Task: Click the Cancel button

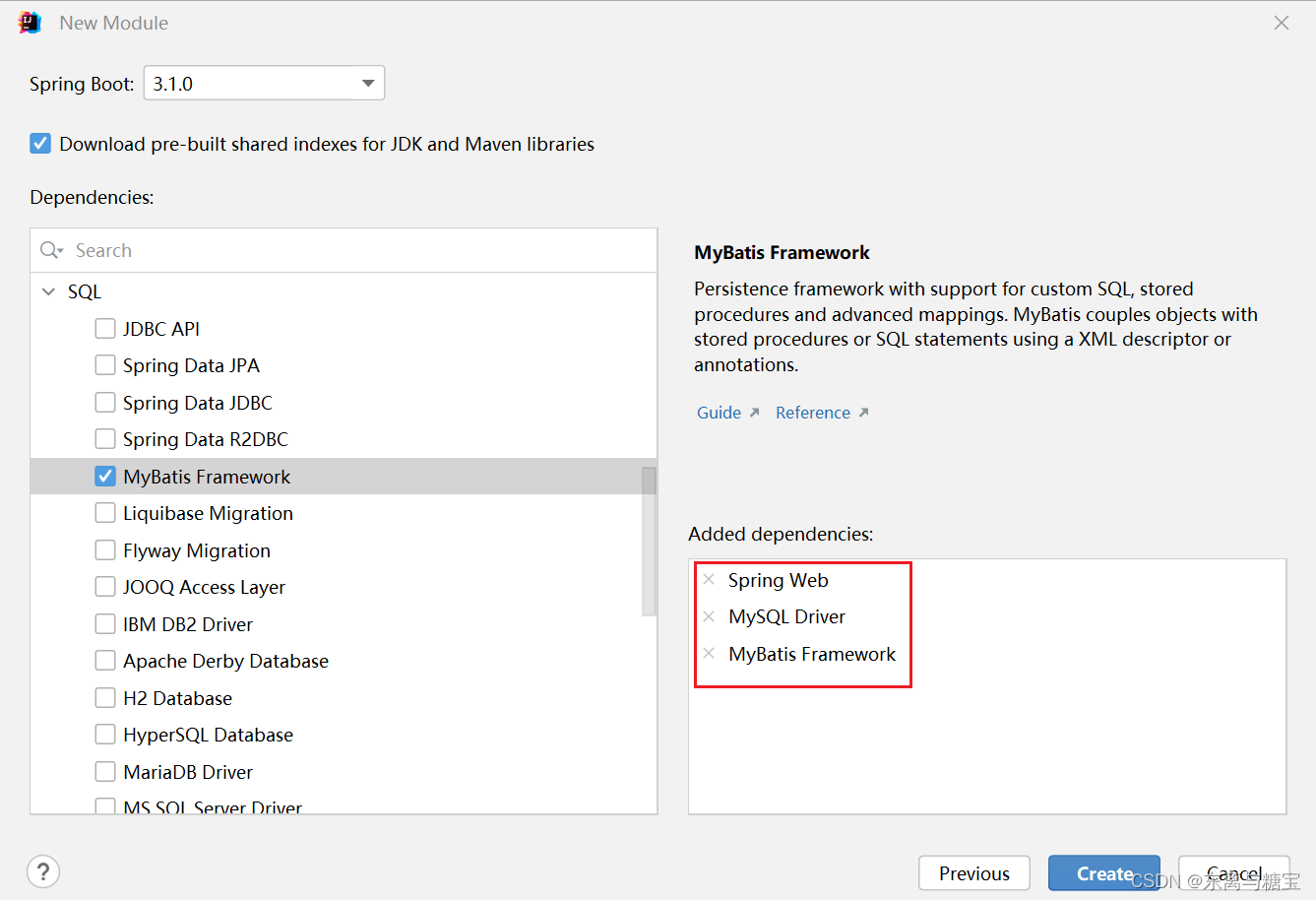Action: [x=1234, y=873]
